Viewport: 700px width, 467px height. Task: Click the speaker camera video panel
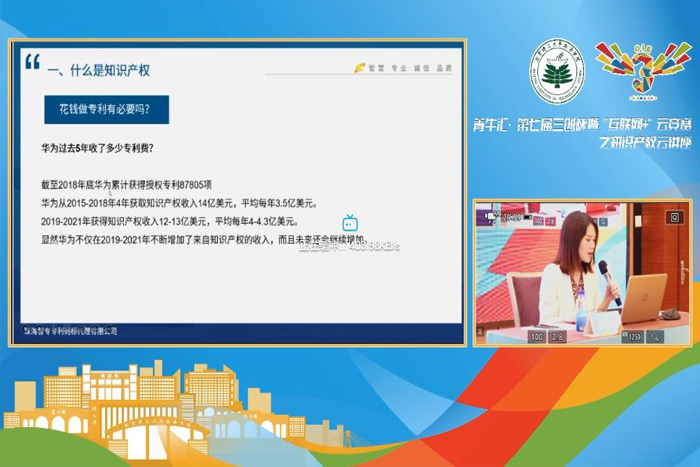click(583, 273)
